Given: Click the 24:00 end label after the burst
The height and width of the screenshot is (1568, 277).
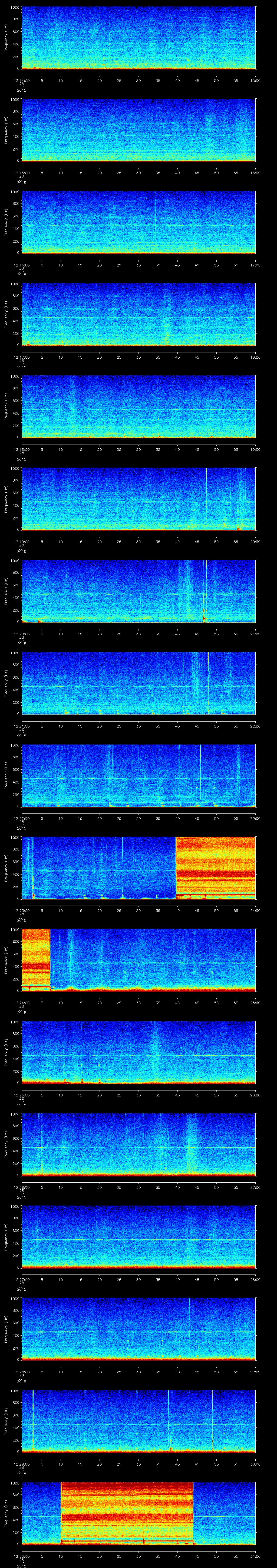Looking at the screenshot, I should coord(255,910).
